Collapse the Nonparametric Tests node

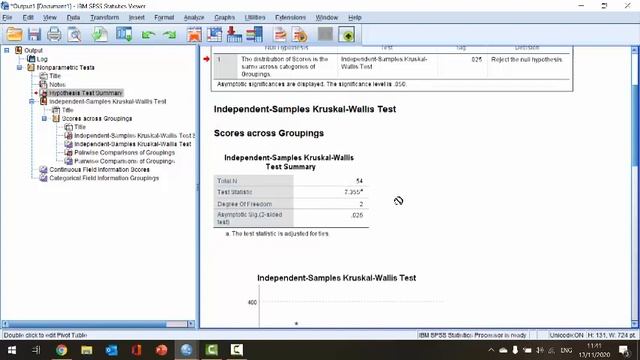coord(19,67)
